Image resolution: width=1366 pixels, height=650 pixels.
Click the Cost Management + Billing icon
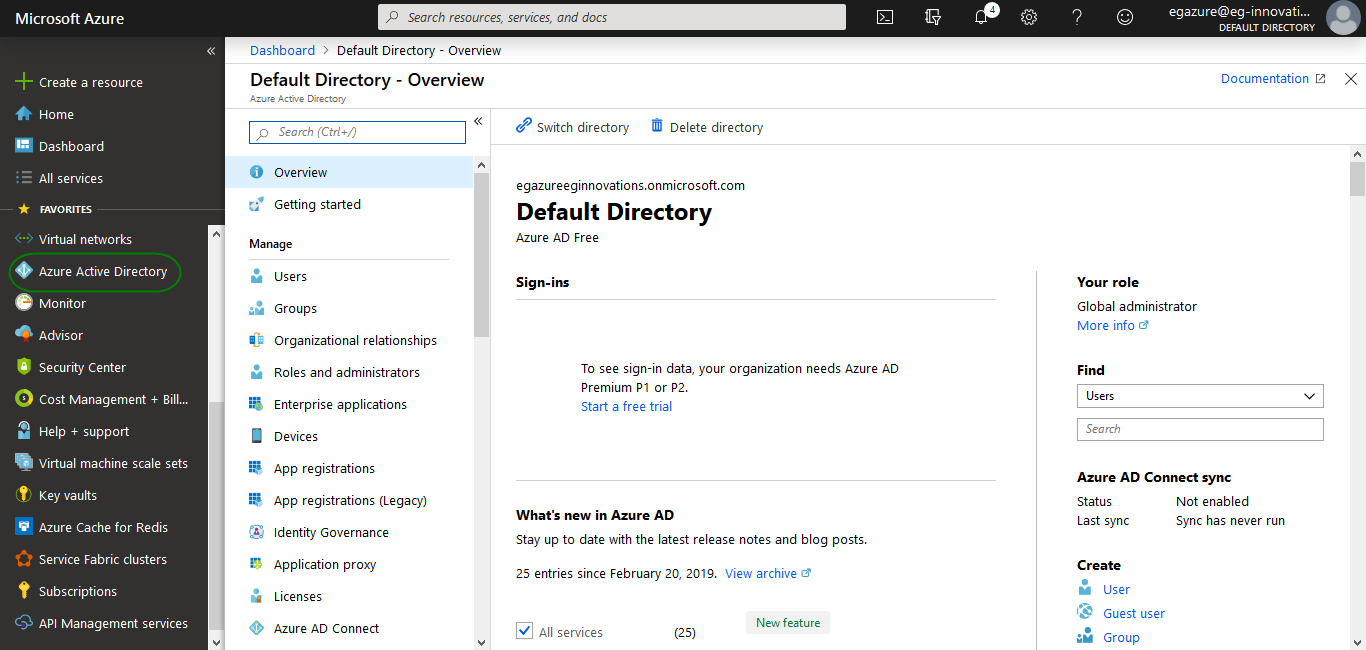(x=24, y=399)
